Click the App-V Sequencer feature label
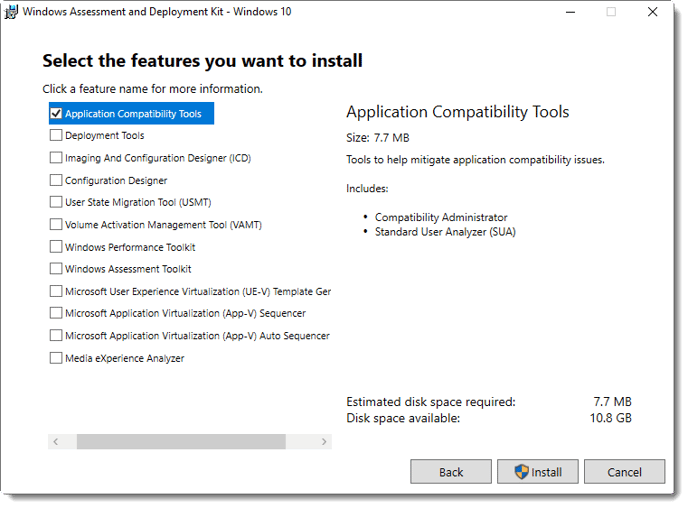The width and height of the screenshot is (688, 508). click(x=185, y=313)
